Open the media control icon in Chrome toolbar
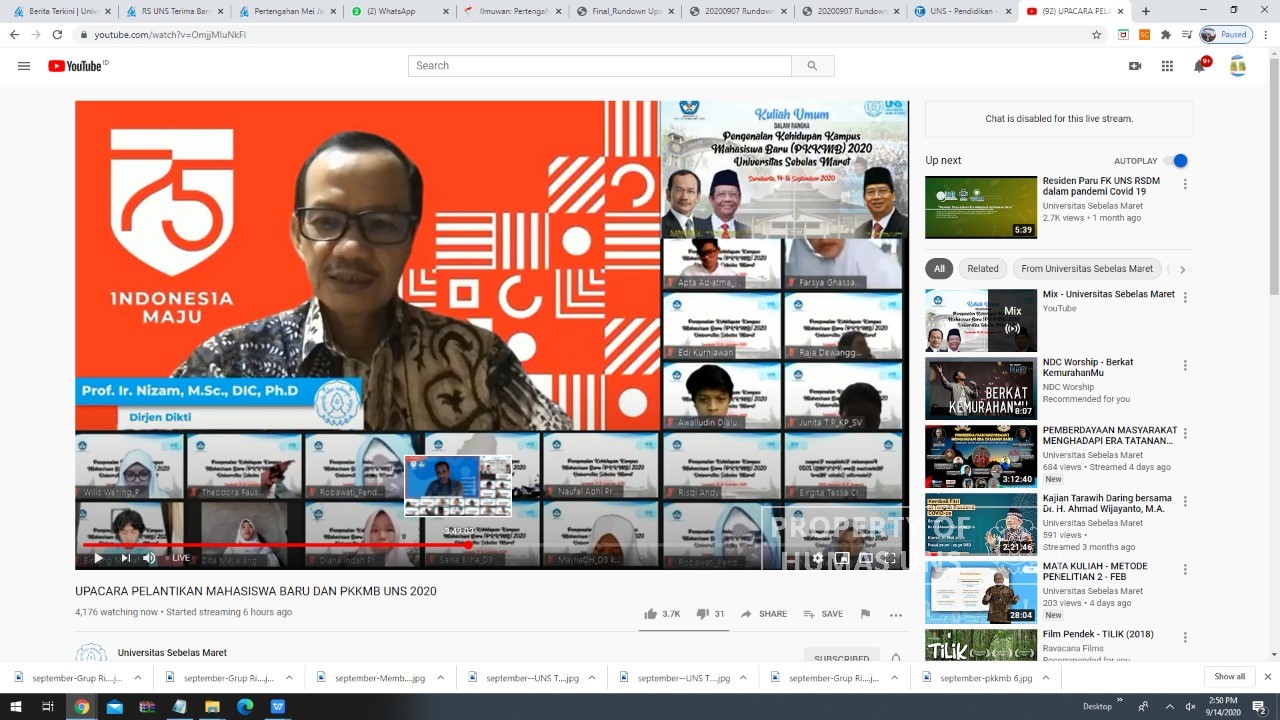 [x=1185, y=34]
